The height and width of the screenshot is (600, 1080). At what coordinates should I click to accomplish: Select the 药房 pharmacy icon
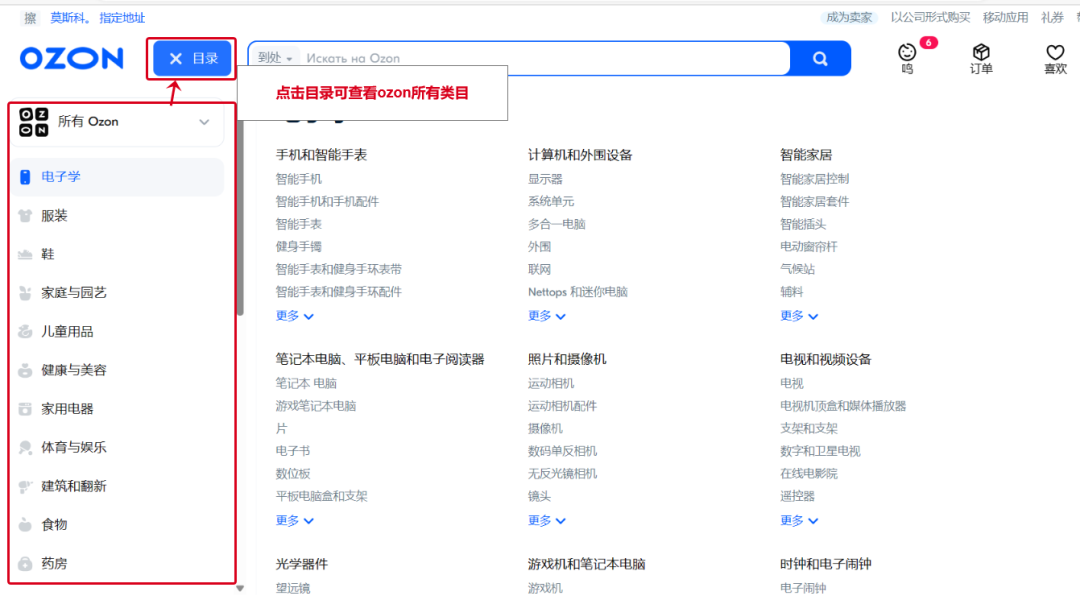(25, 563)
